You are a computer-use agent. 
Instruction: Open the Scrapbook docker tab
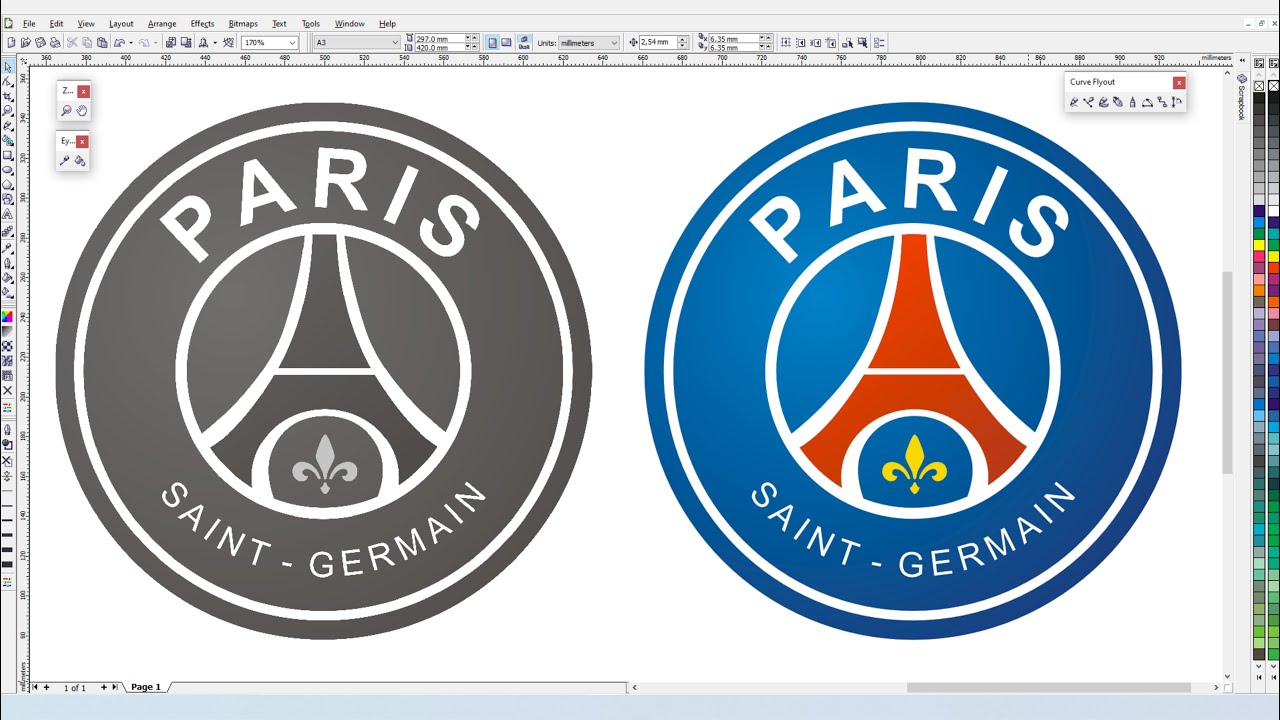coord(1242,97)
